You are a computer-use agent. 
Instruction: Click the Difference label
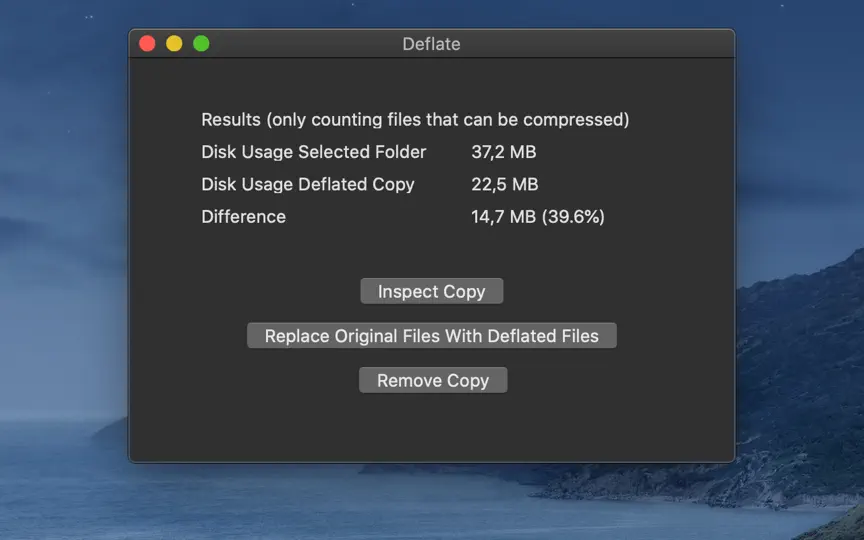(x=244, y=217)
